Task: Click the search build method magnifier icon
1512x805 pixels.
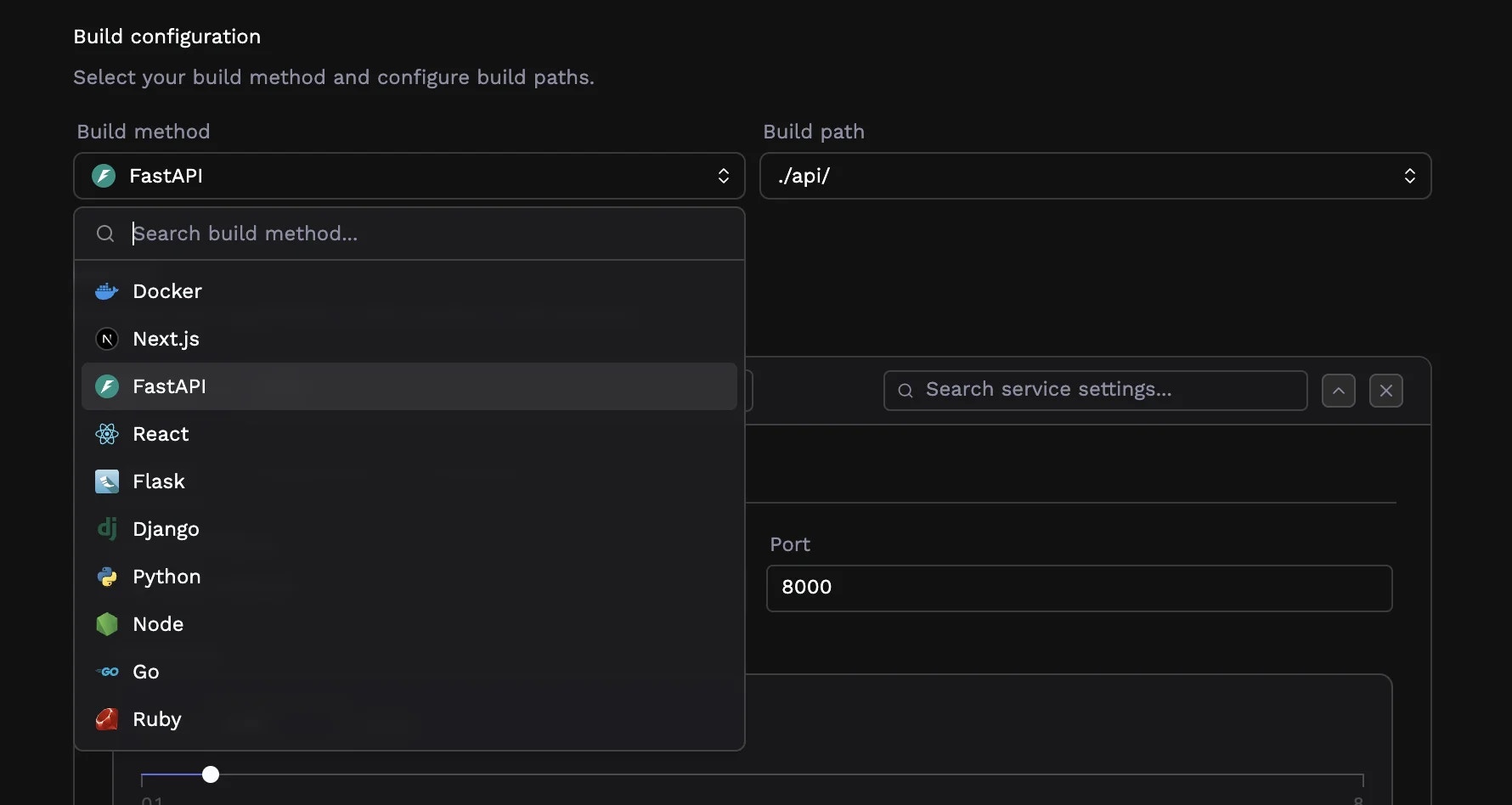Action: pyautogui.click(x=104, y=234)
